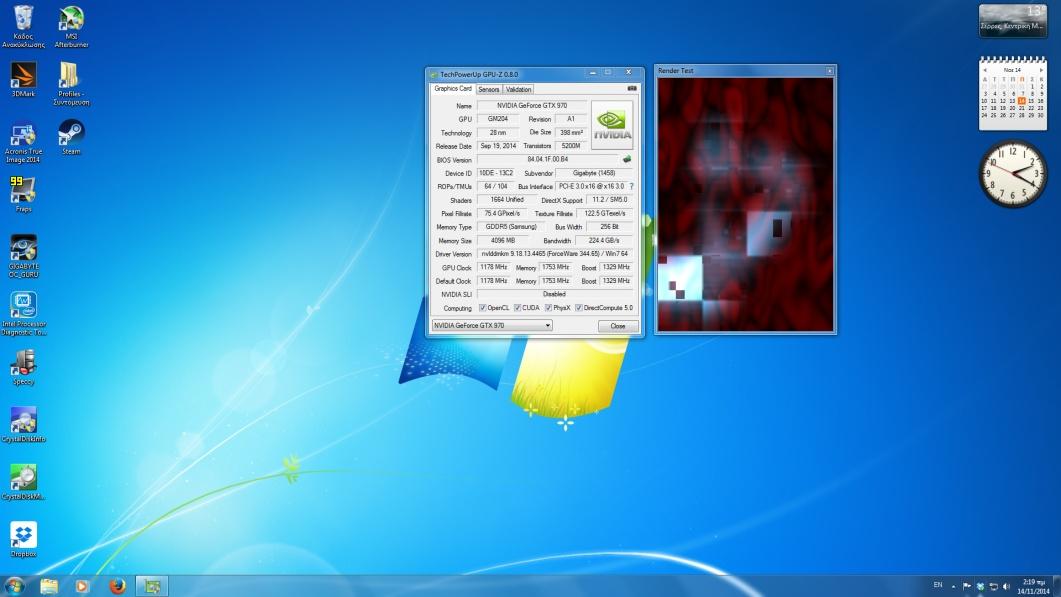Select the Graphics Card tab in GPU-Z
The image size is (1061, 597).
[x=453, y=89]
